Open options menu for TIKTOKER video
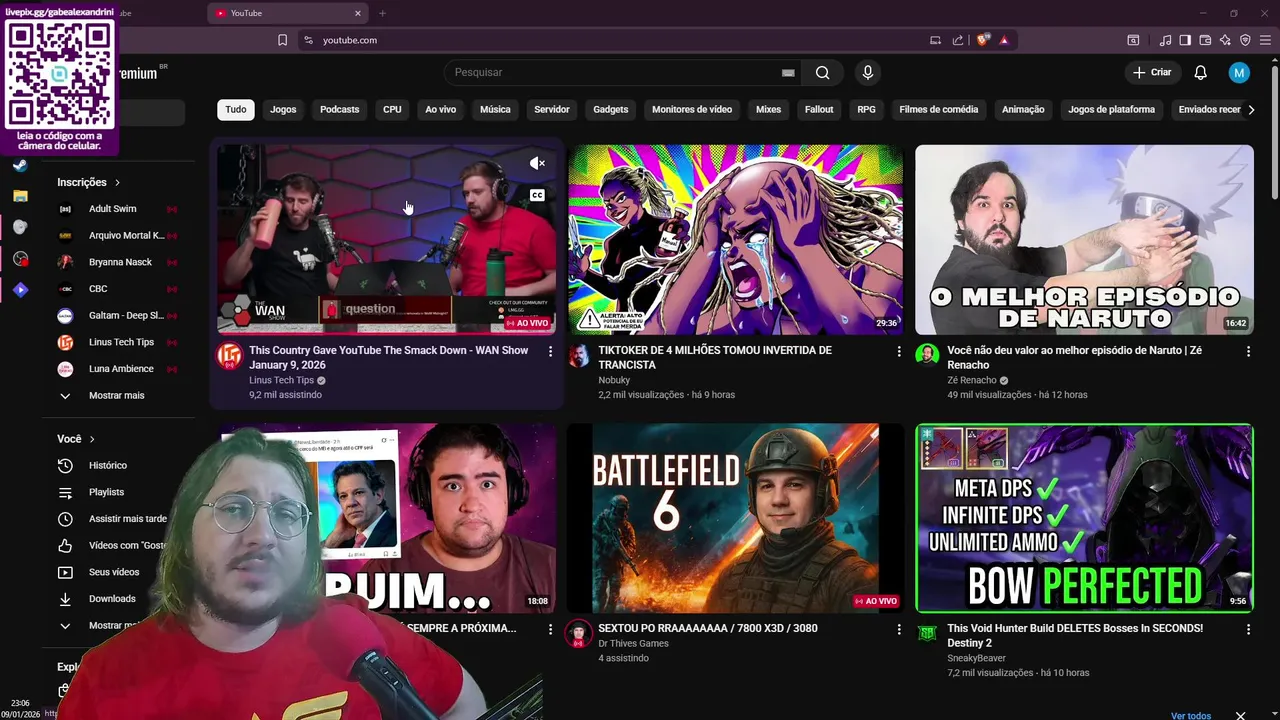1280x720 pixels. click(899, 351)
